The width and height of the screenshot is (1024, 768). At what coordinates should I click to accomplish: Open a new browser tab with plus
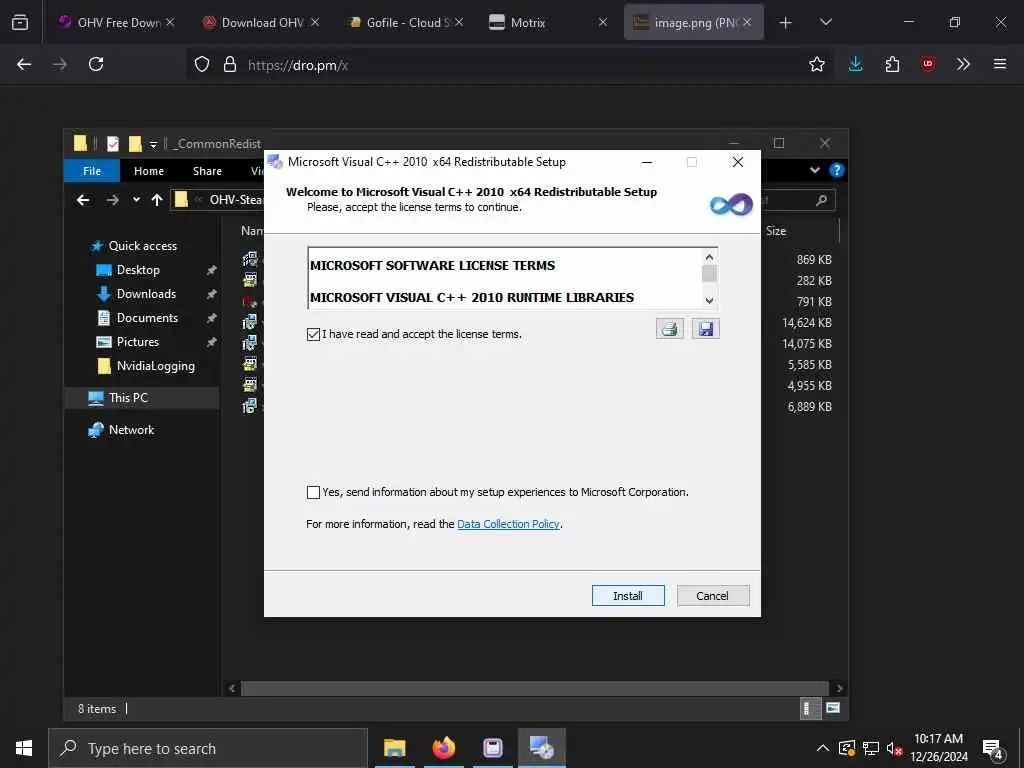(786, 23)
